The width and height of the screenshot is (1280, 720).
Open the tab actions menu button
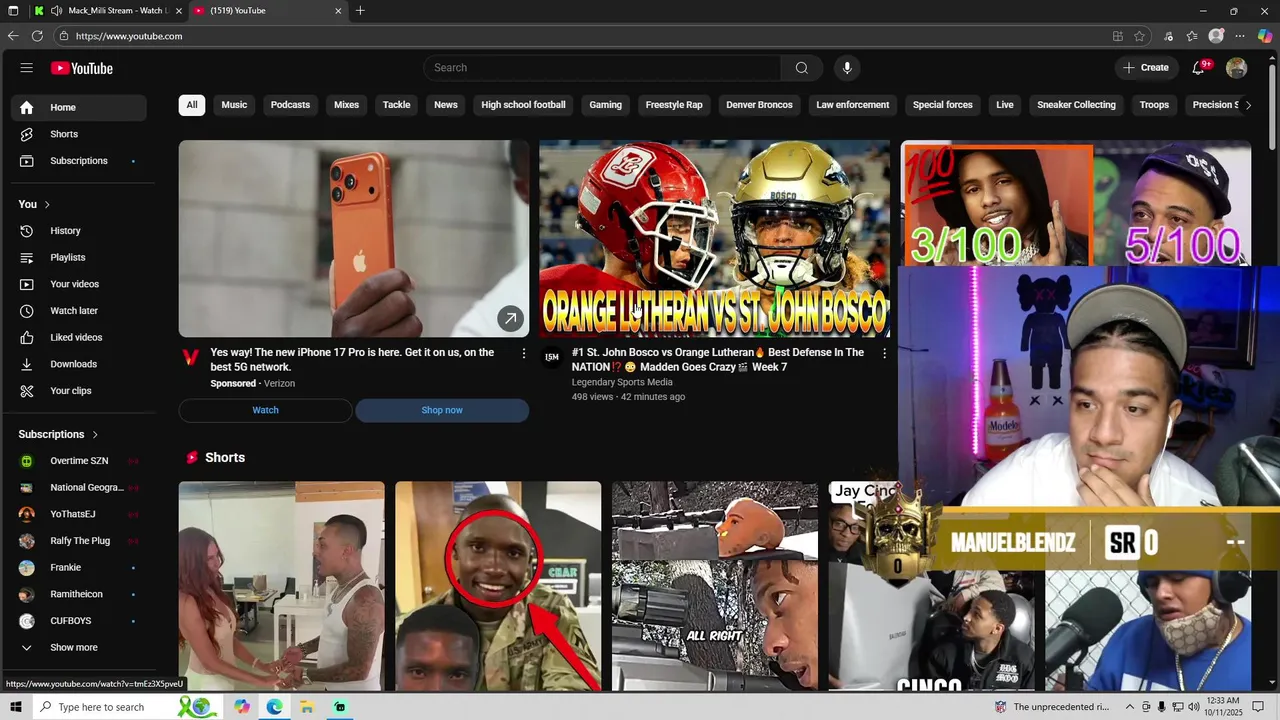click(x=13, y=11)
